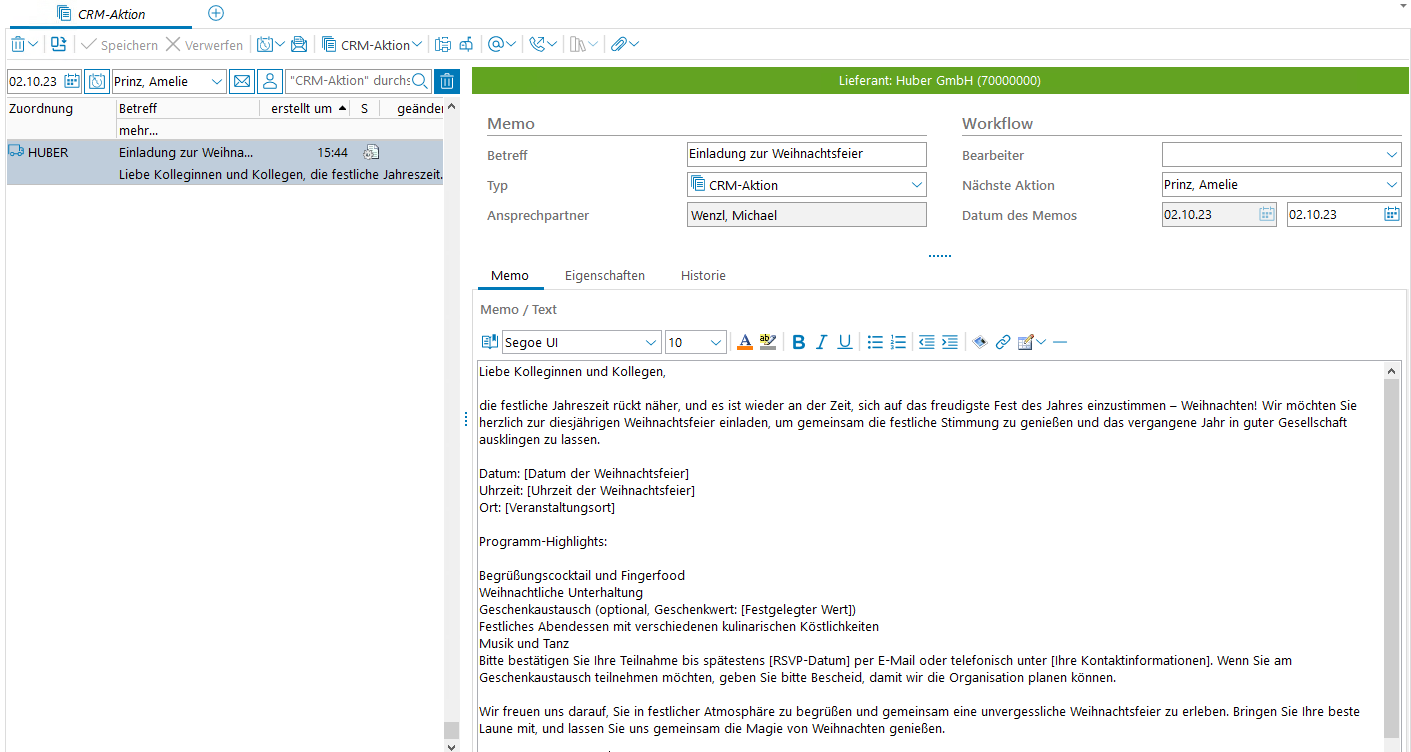
Task: Toggle underline formatting
Action: click(x=845, y=342)
